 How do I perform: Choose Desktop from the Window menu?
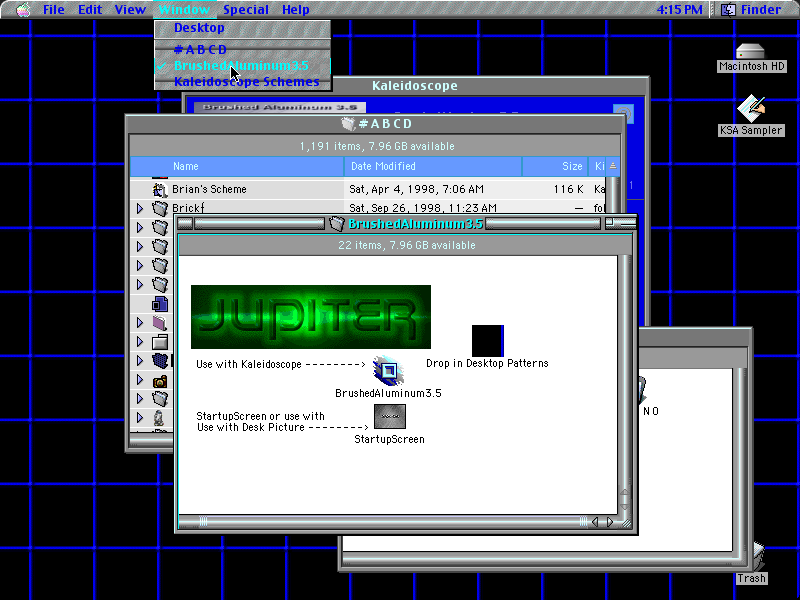pyautogui.click(x=243, y=28)
